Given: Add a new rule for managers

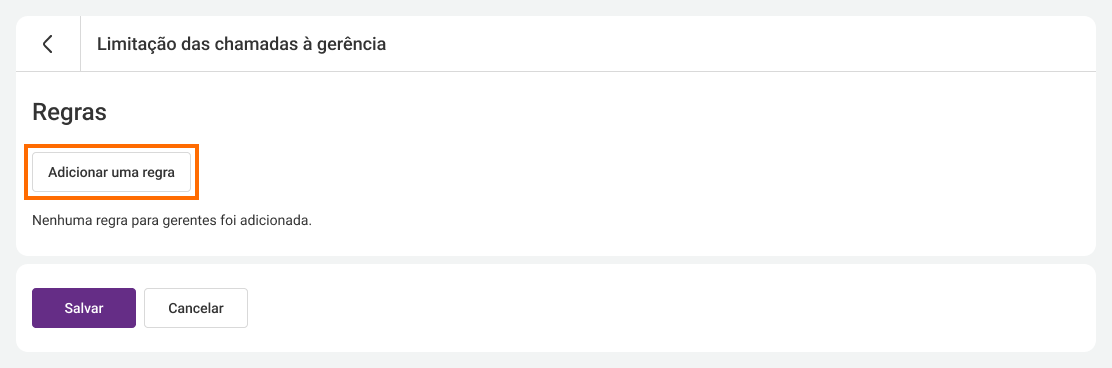Looking at the screenshot, I should coord(111,172).
